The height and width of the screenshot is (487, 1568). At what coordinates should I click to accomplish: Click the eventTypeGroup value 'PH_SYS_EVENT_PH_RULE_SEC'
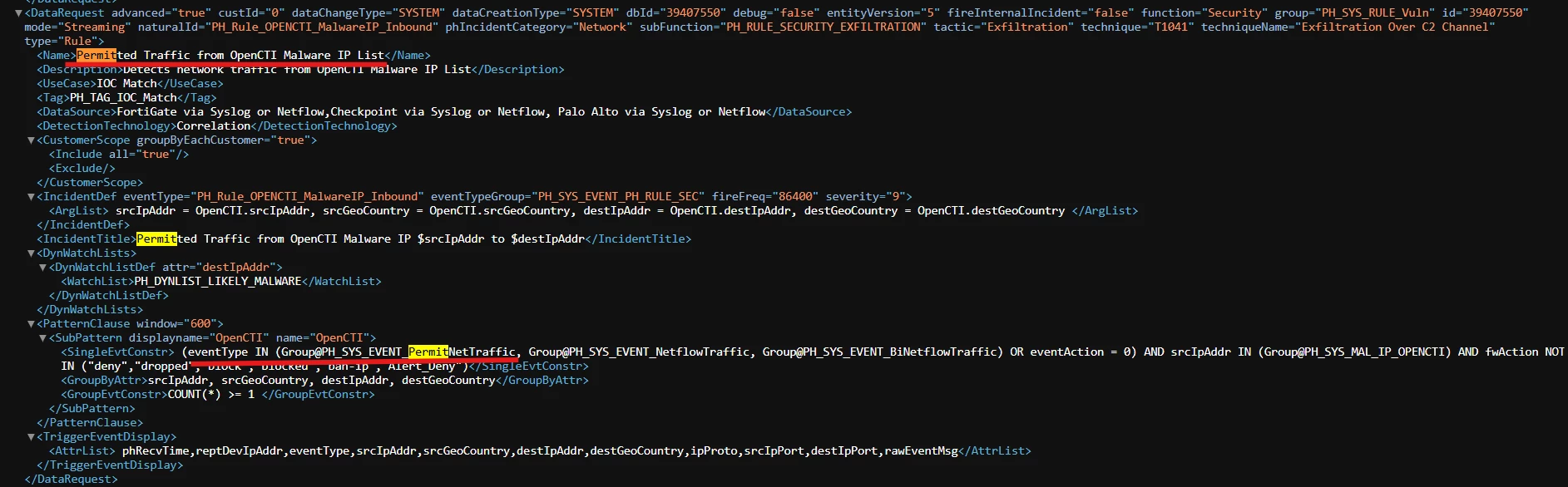pos(618,197)
